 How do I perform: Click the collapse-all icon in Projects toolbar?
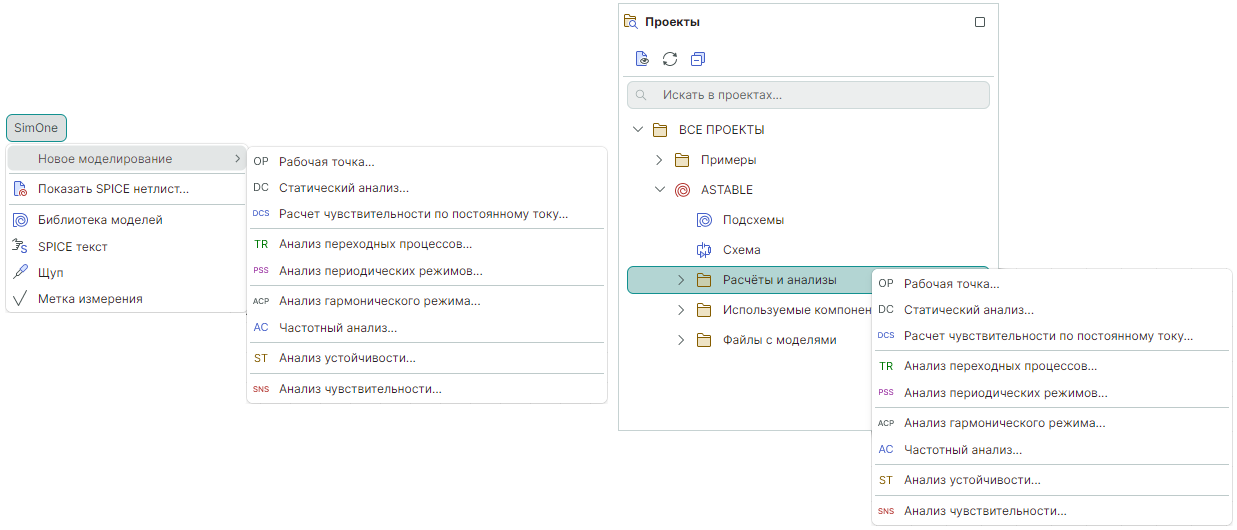(x=698, y=59)
